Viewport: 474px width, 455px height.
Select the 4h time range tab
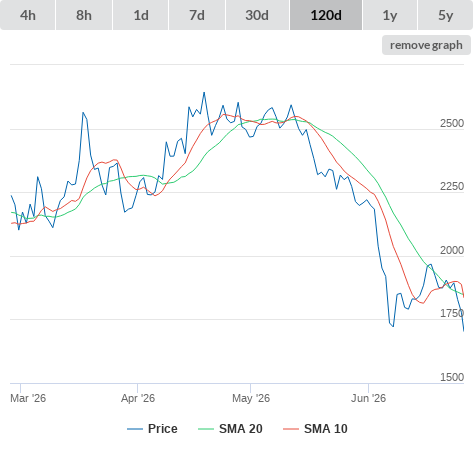coord(27,15)
